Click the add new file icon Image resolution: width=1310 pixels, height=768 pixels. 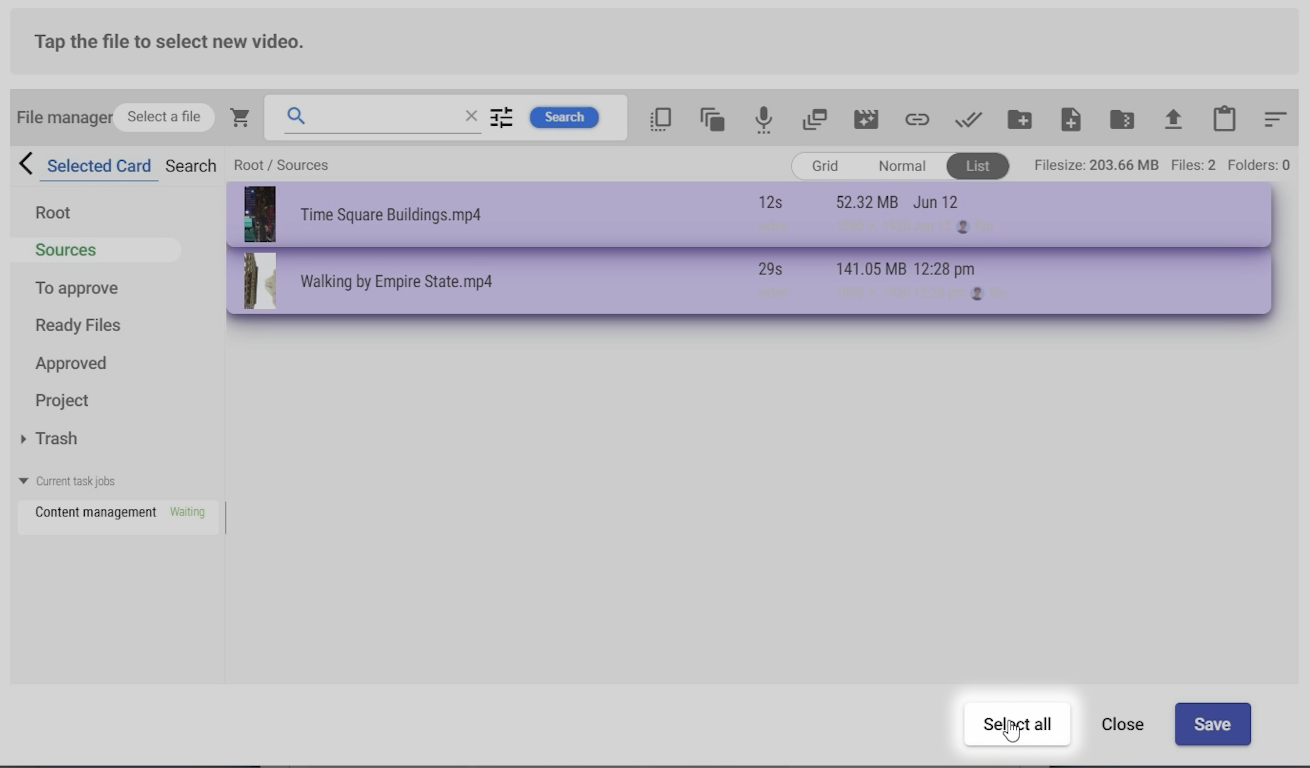(x=1071, y=119)
